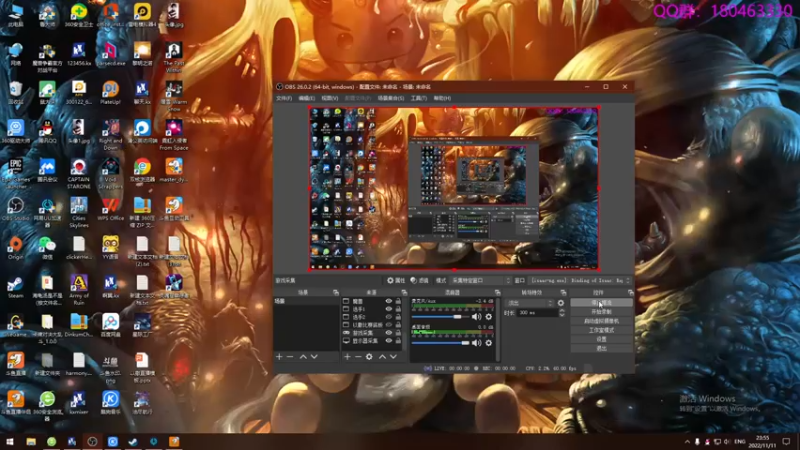Click the OBS preview canvas
The height and width of the screenshot is (450, 800).
(454, 188)
